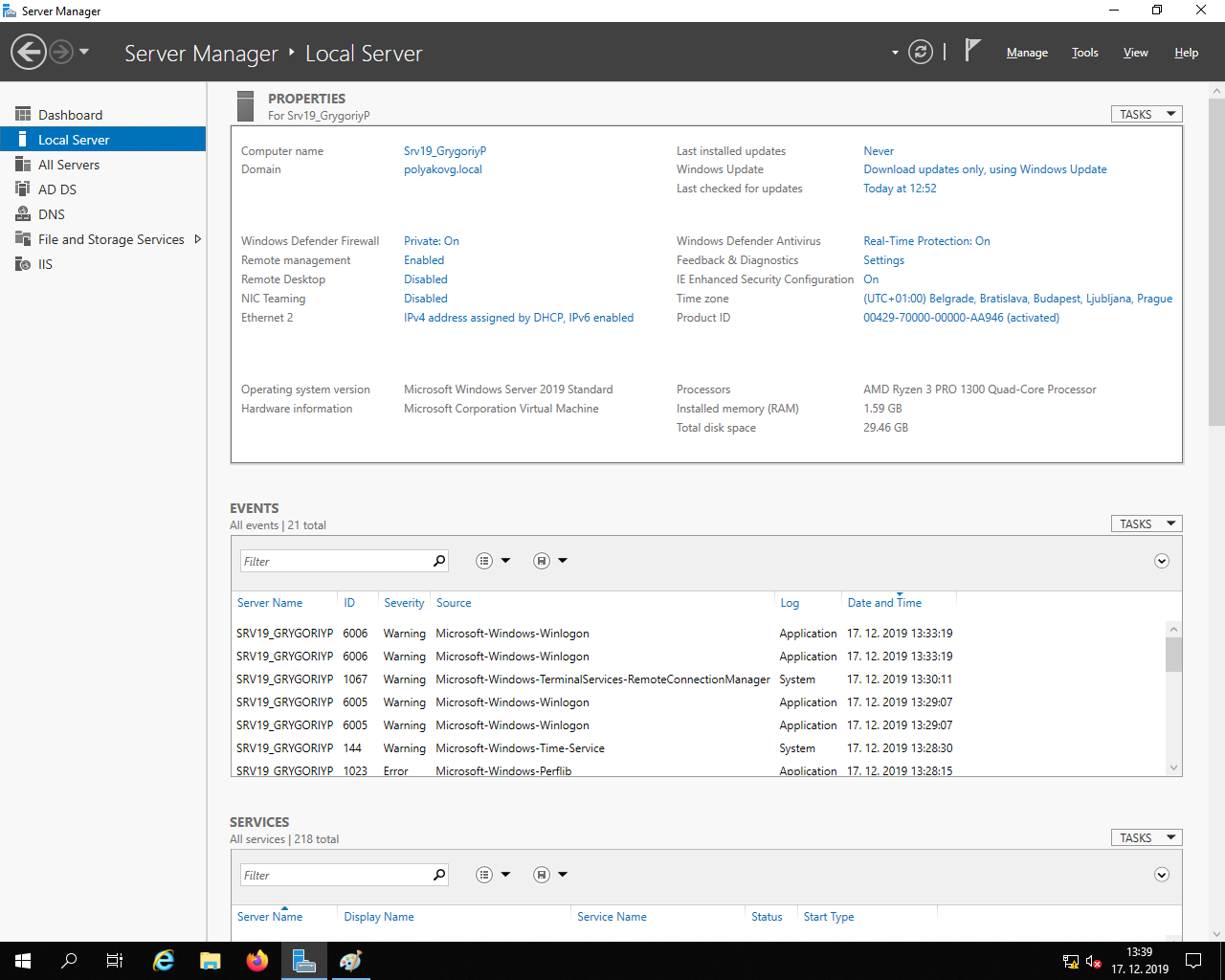Open Firefox from the taskbar
The height and width of the screenshot is (980, 1225).
coord(257,961)
